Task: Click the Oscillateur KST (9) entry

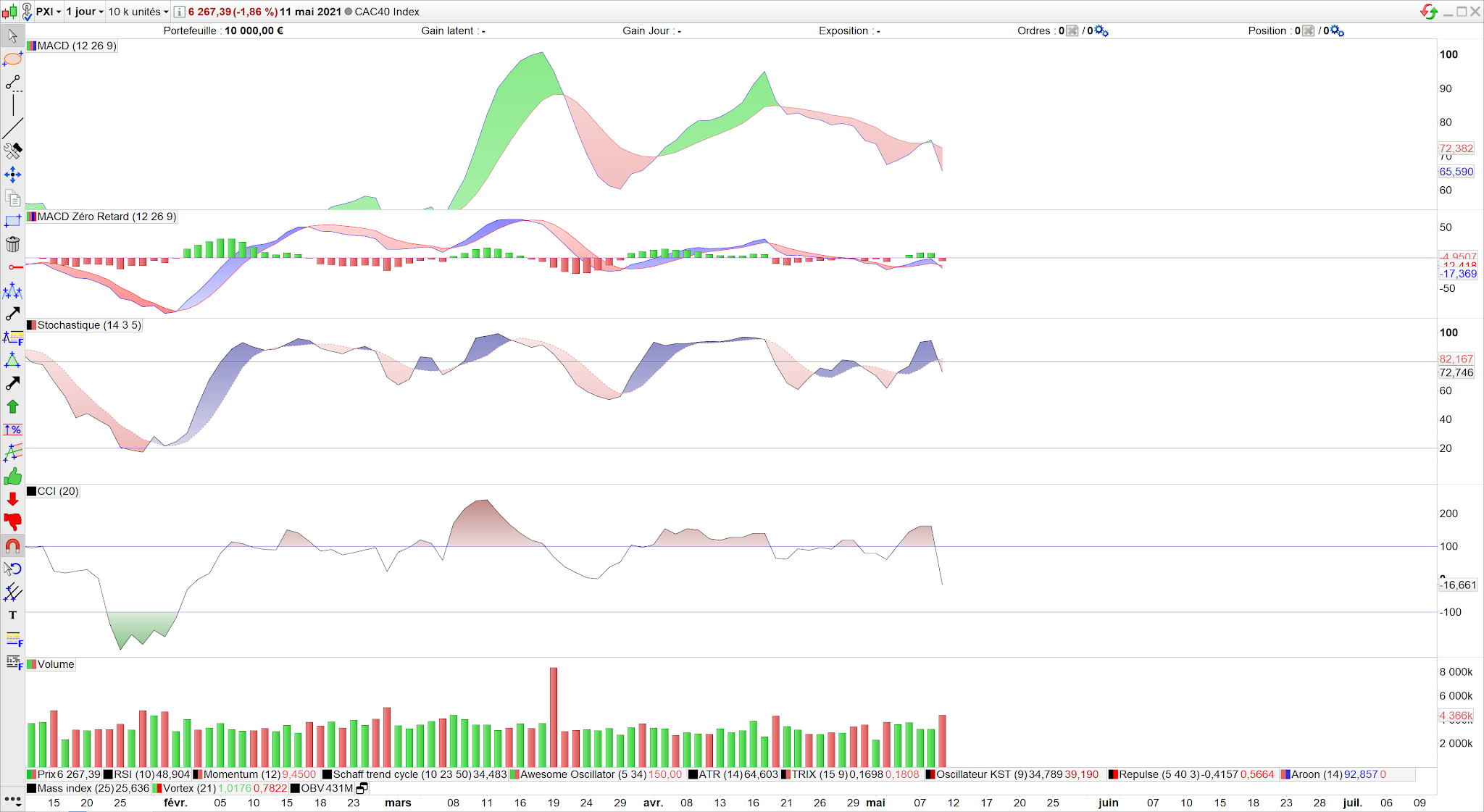Action: click(x=1013, y=774)
